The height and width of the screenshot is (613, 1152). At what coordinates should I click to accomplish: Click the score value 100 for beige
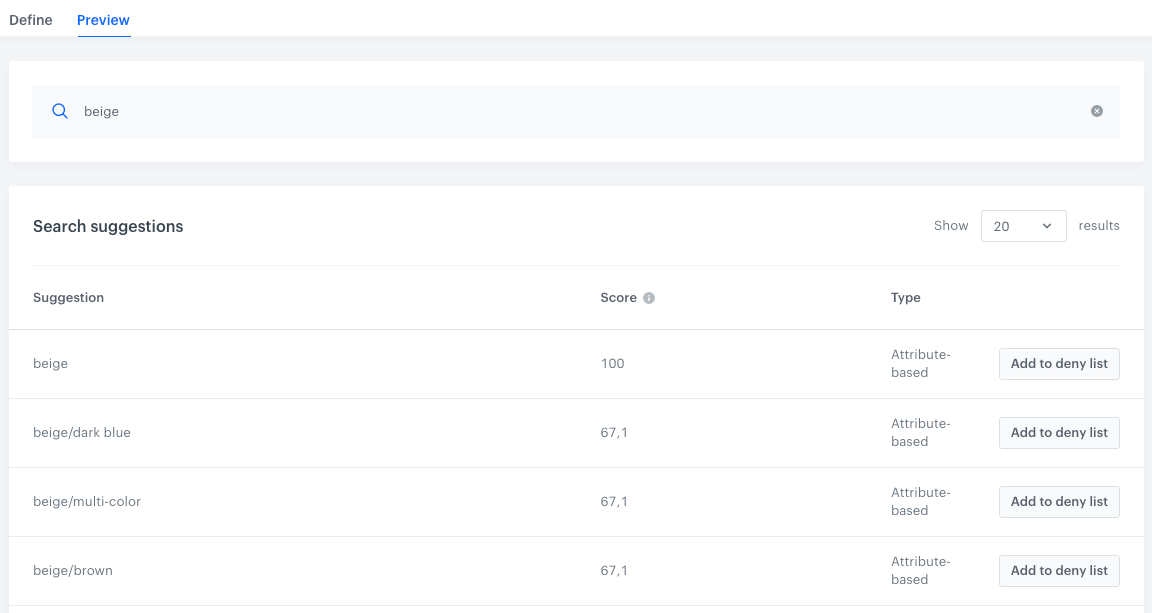click(x=613, y=363)
